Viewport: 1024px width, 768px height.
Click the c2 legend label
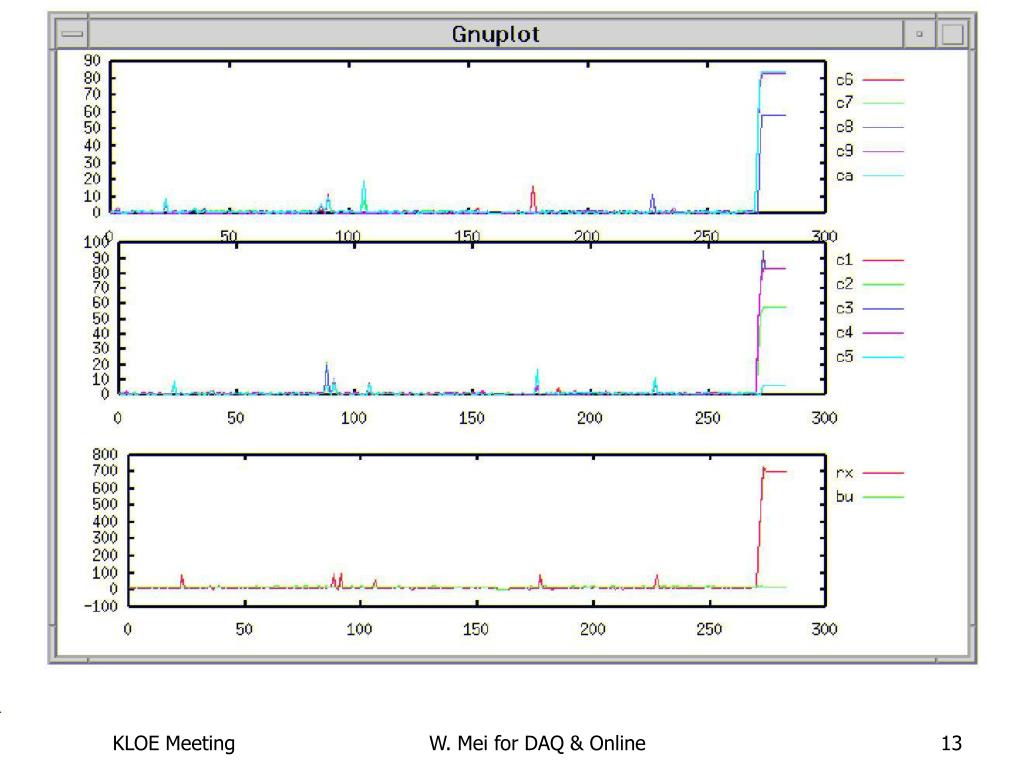(844, 284)
